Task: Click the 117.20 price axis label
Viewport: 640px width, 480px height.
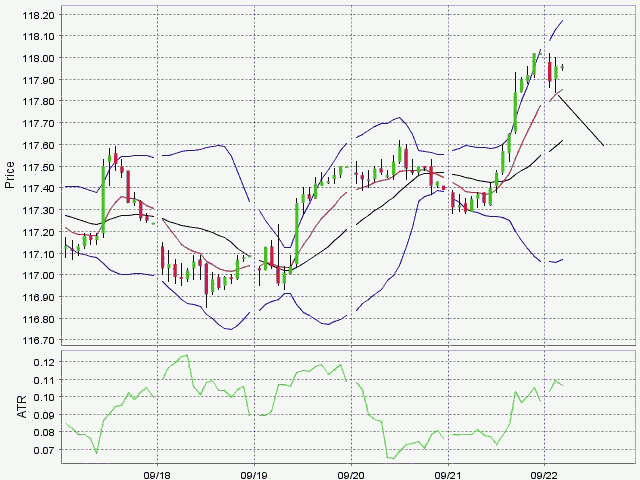Action: pyautogui.click(x=39, y=232)
